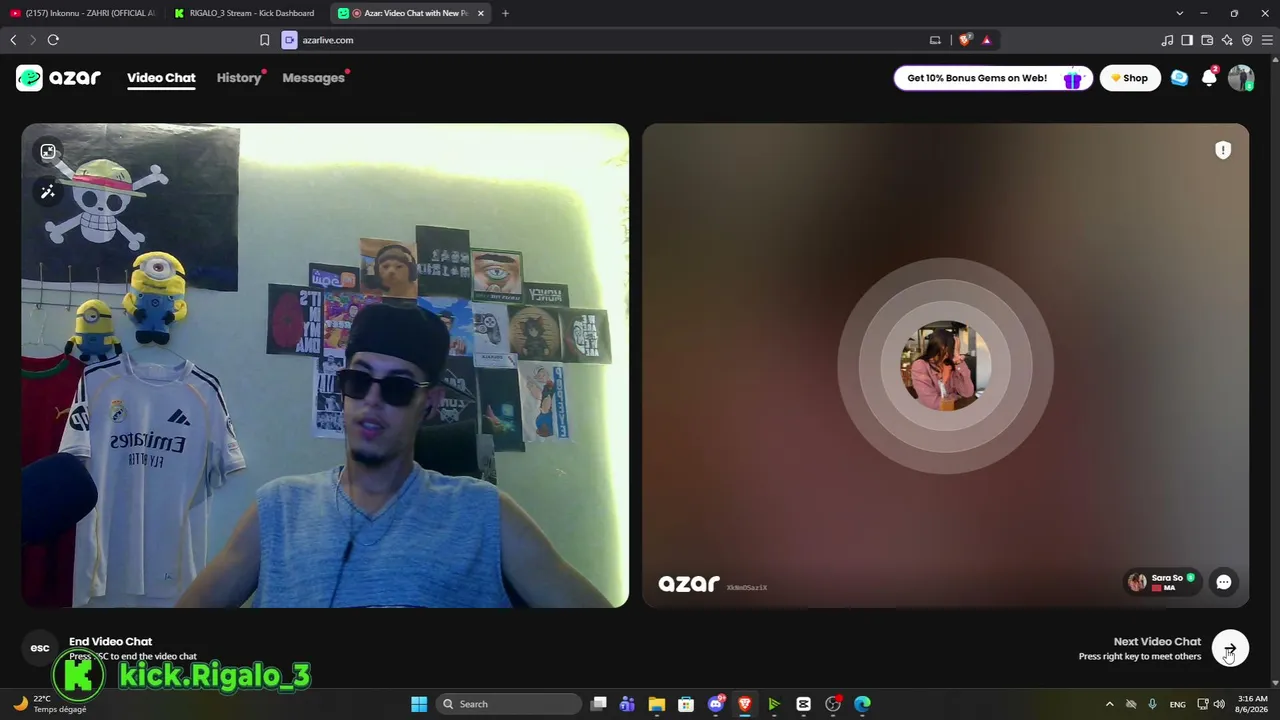Open the clock and date panel
Viewport: 1280px width, 720px height.
tap(1252, 704)
